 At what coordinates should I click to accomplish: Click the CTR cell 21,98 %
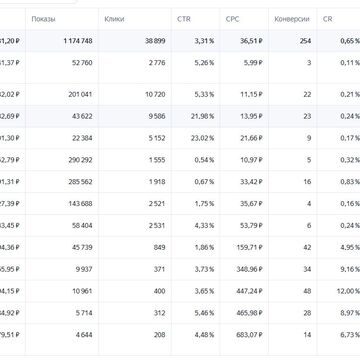coord(203,116)
